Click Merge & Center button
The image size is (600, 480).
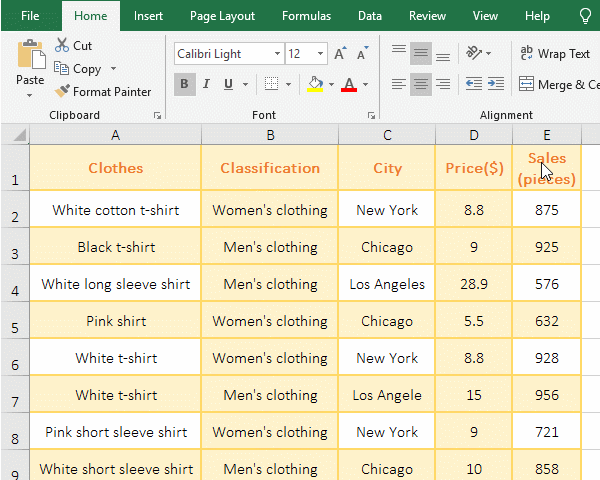559,84
